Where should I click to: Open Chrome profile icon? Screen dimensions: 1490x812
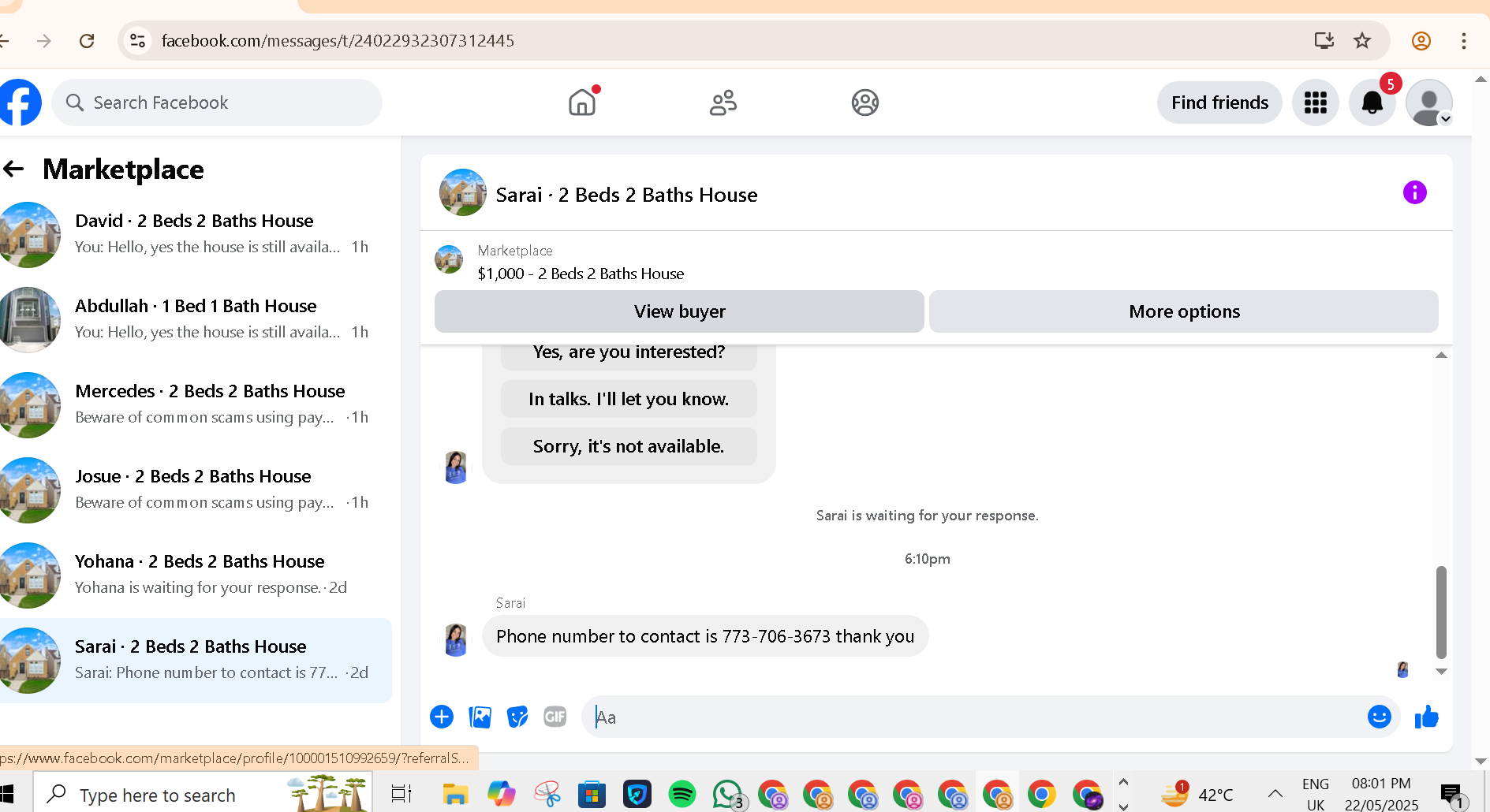pyautogui.click(x=1421, y=41)
